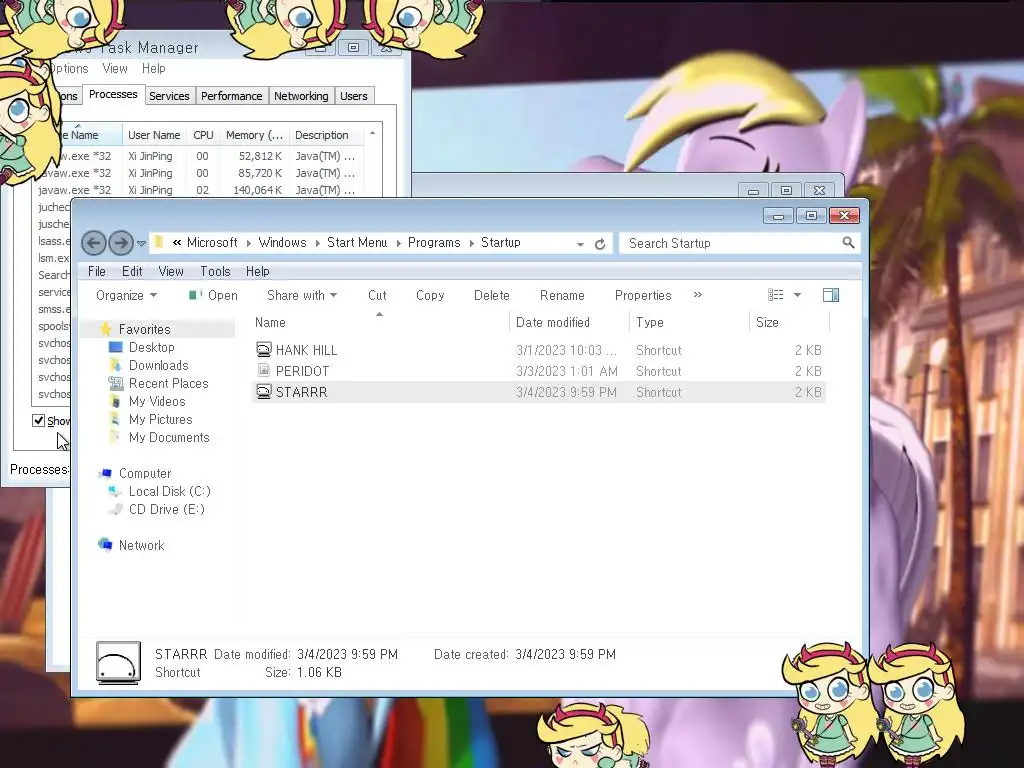Open the view options dropdown arrow
The width and height of the screenshot is (1024, 768).
797,295
